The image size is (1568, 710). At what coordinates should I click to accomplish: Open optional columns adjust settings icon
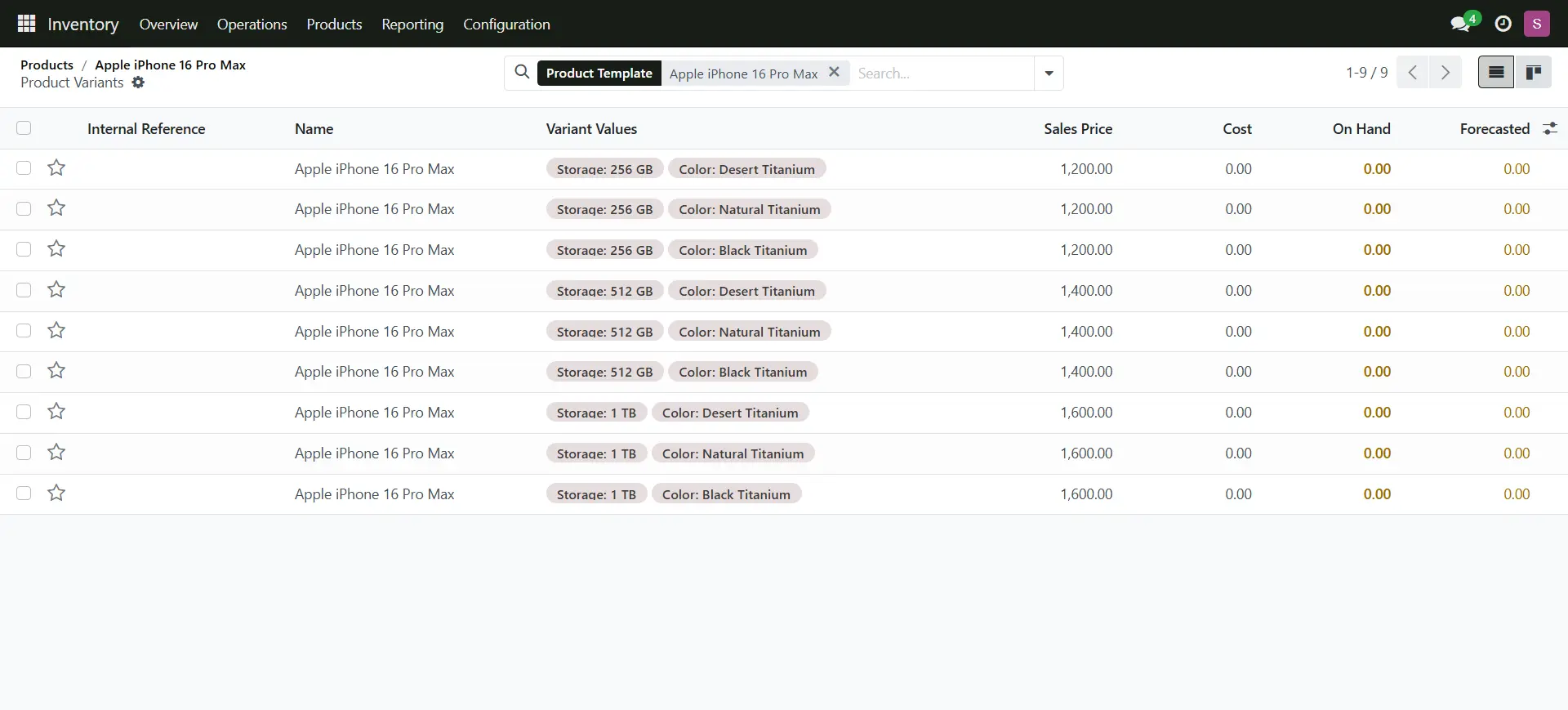[1549, 129]
